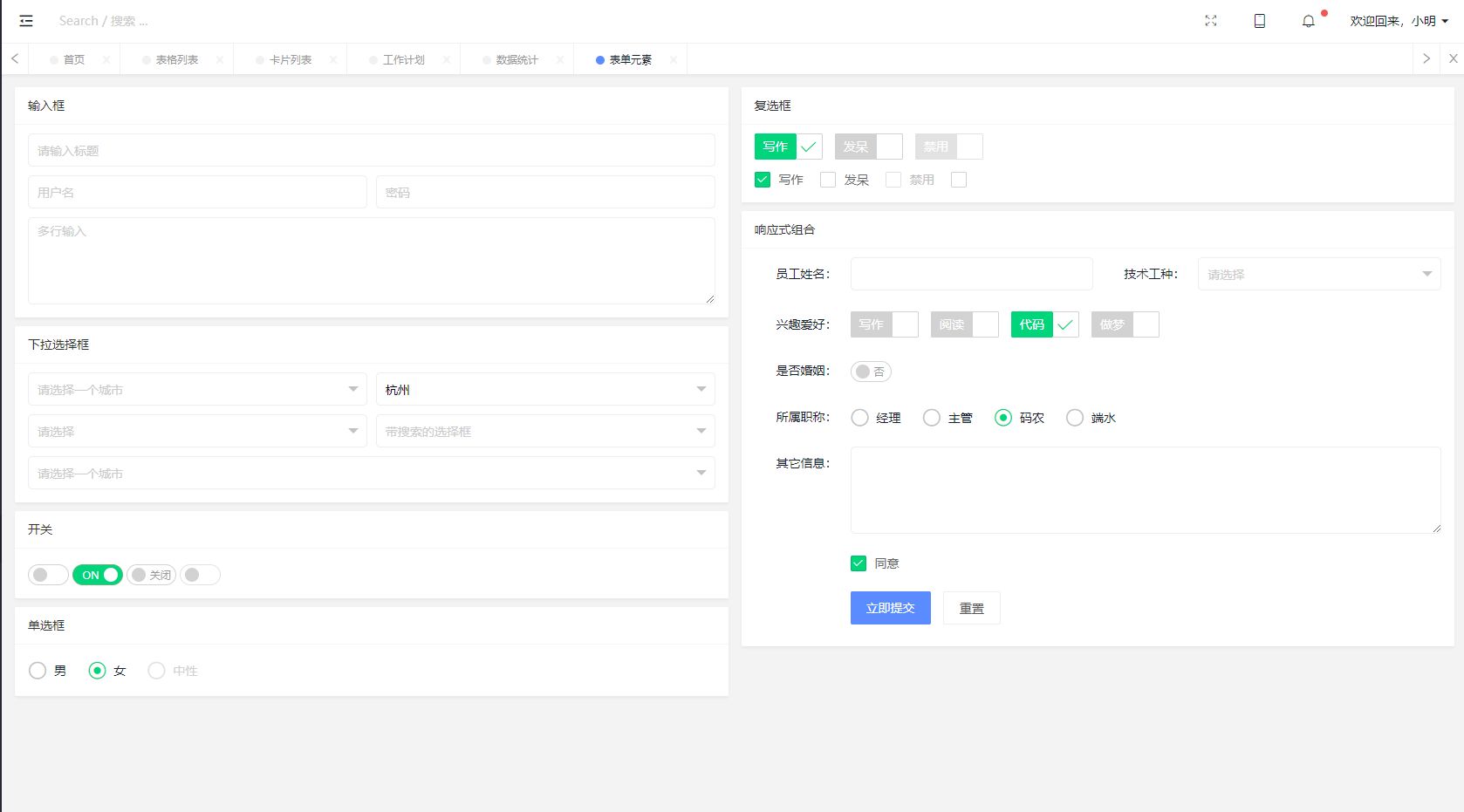Image resolution: width=1464 pixels, height=812 pixels.
Task: Focus the Search / 搜索 field
Action: [103, 21]
